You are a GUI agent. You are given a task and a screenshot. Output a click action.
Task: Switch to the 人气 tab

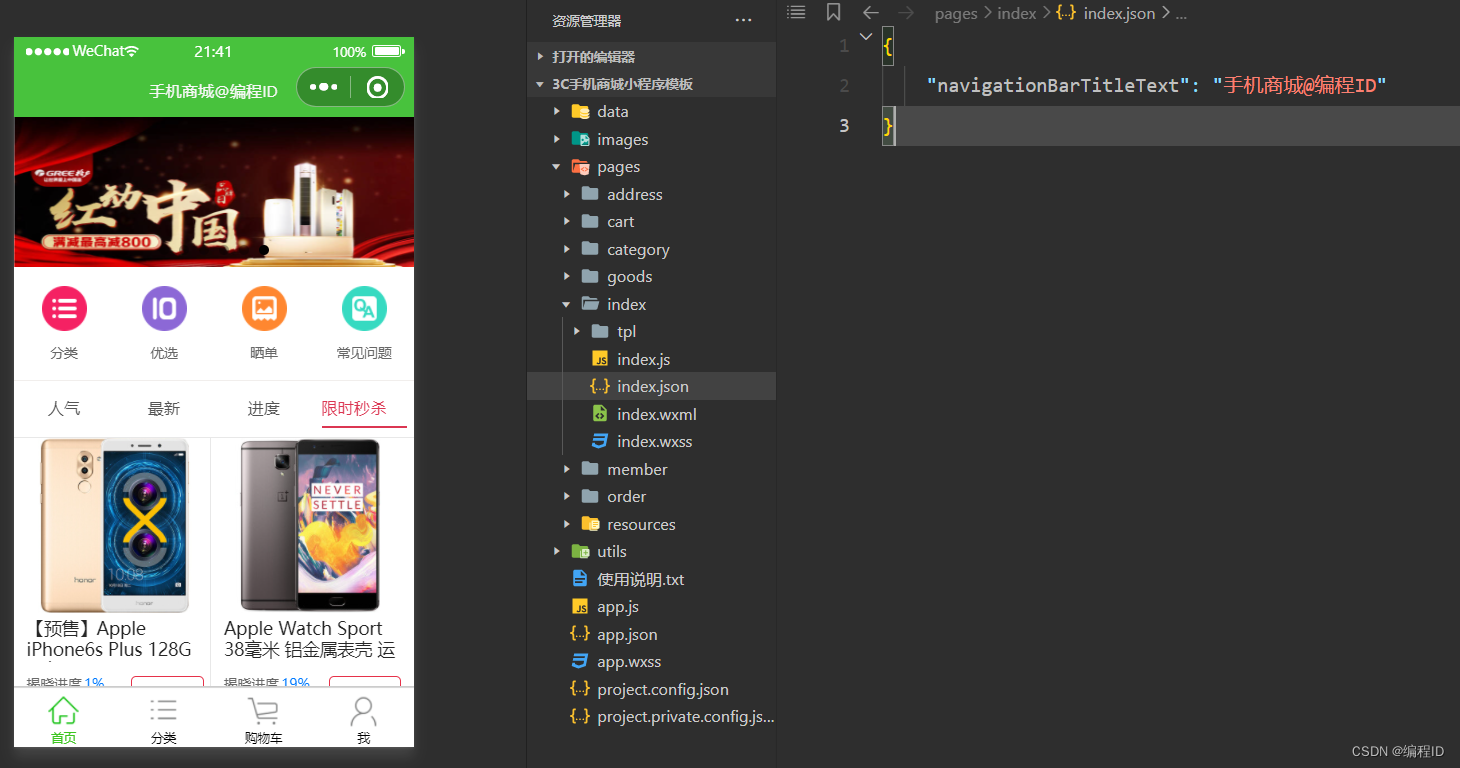click(64, 408)
